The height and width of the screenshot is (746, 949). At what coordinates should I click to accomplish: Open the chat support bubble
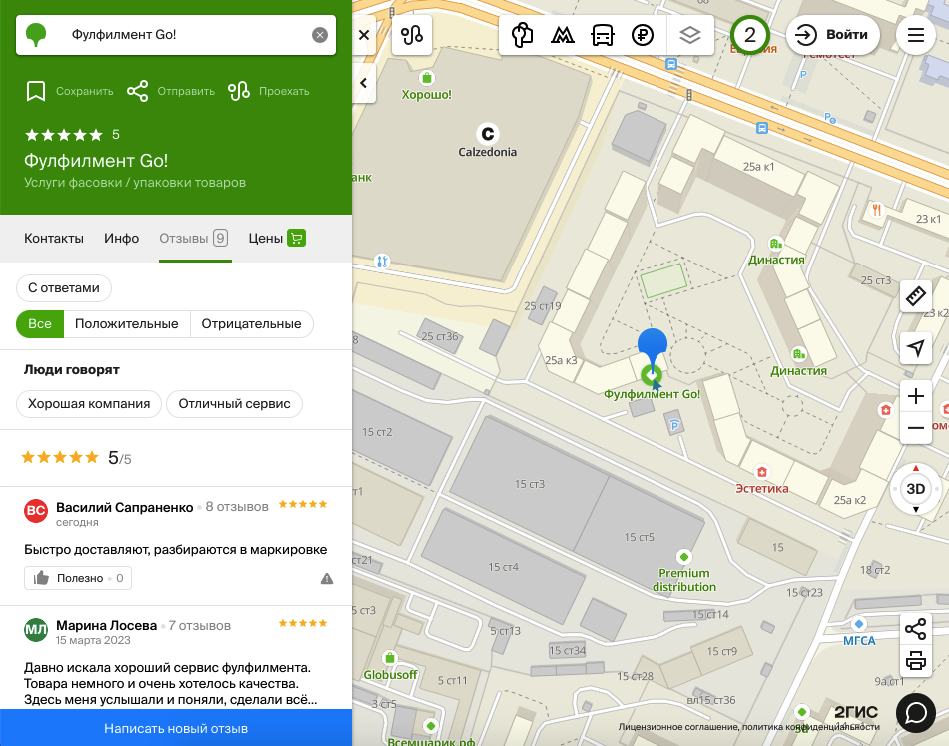click(916, 713)
